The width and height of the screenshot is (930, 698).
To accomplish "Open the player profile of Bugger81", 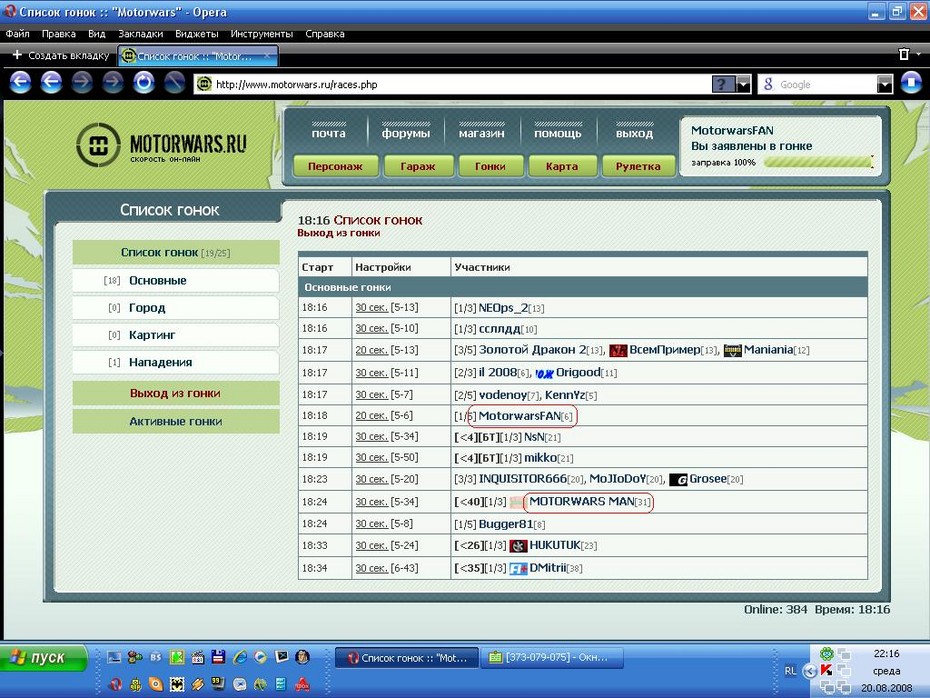I will coord(506,524).
